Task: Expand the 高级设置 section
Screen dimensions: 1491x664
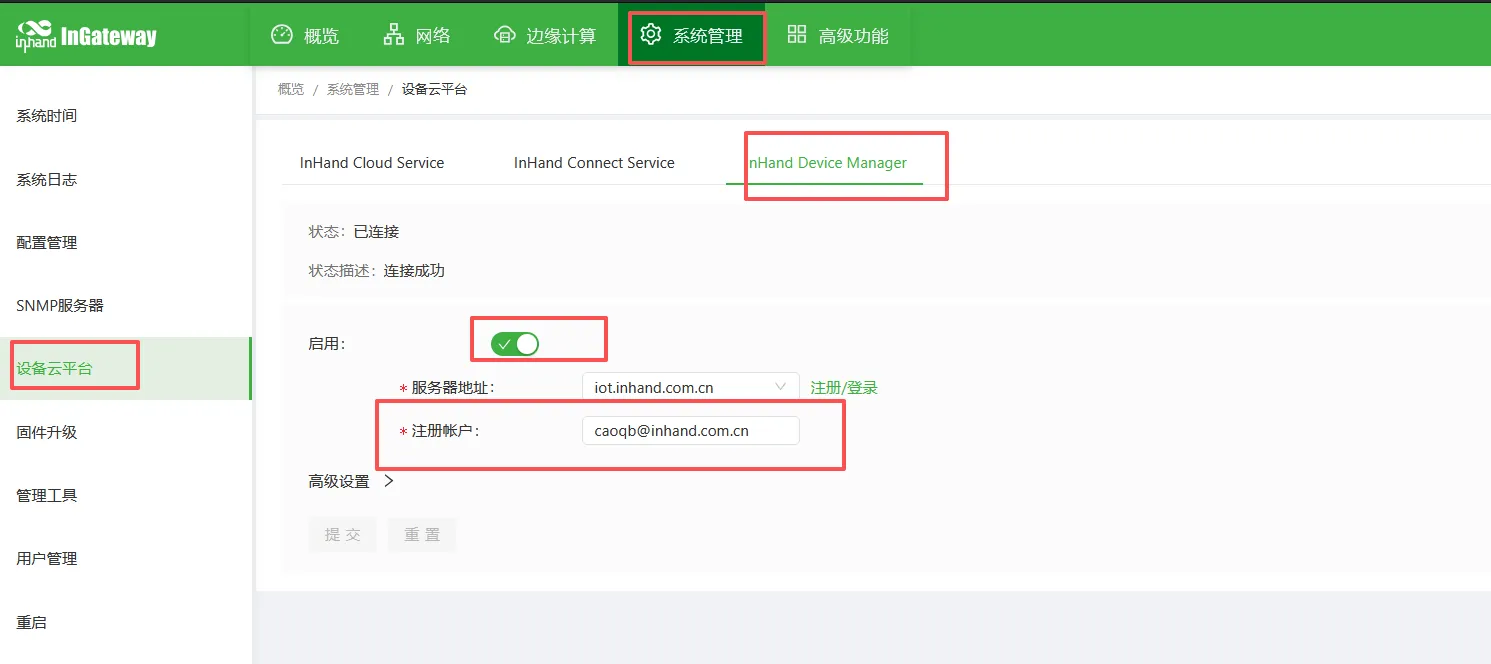Action: 351,481
